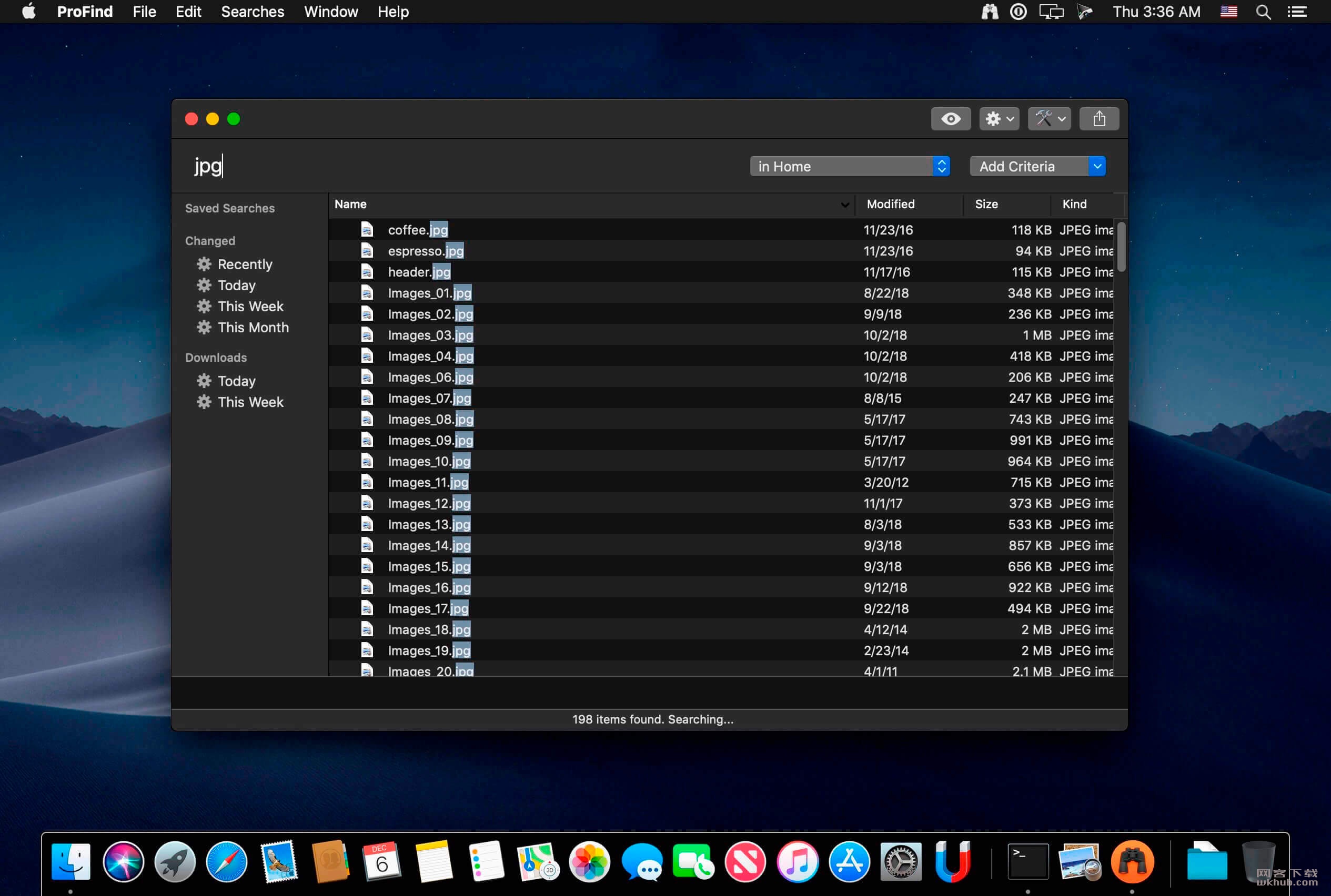Select Today under Downloads searches
Viewport: 1331px width, 896px height.
[x=236, y=381]
